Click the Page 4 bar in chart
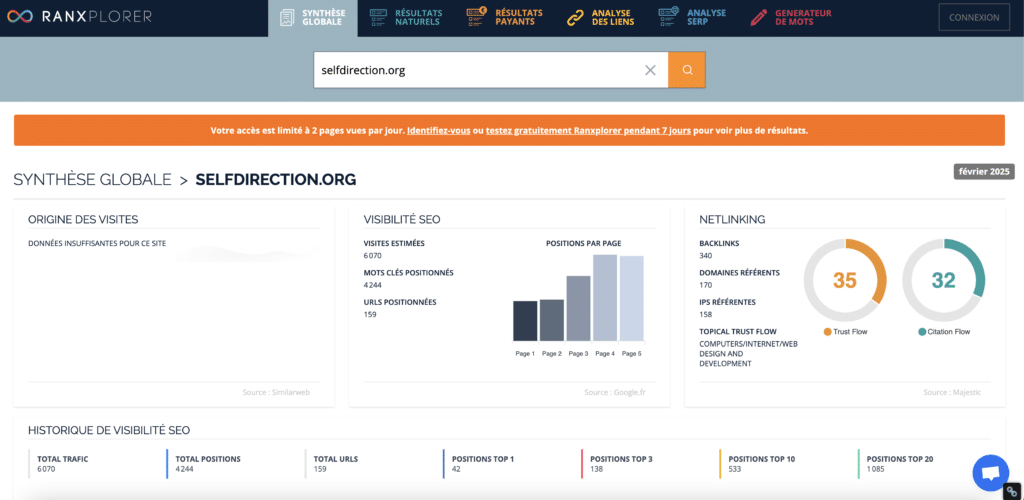Screen dimensions: 1024x500 [x=605, y=298]
